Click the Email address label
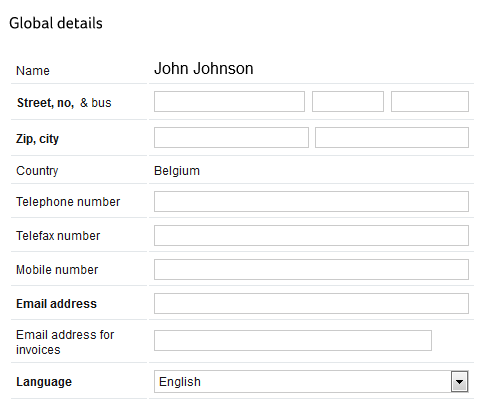Image resolution: width=484 pixels, height=407 pixels. tap(56, 304)
